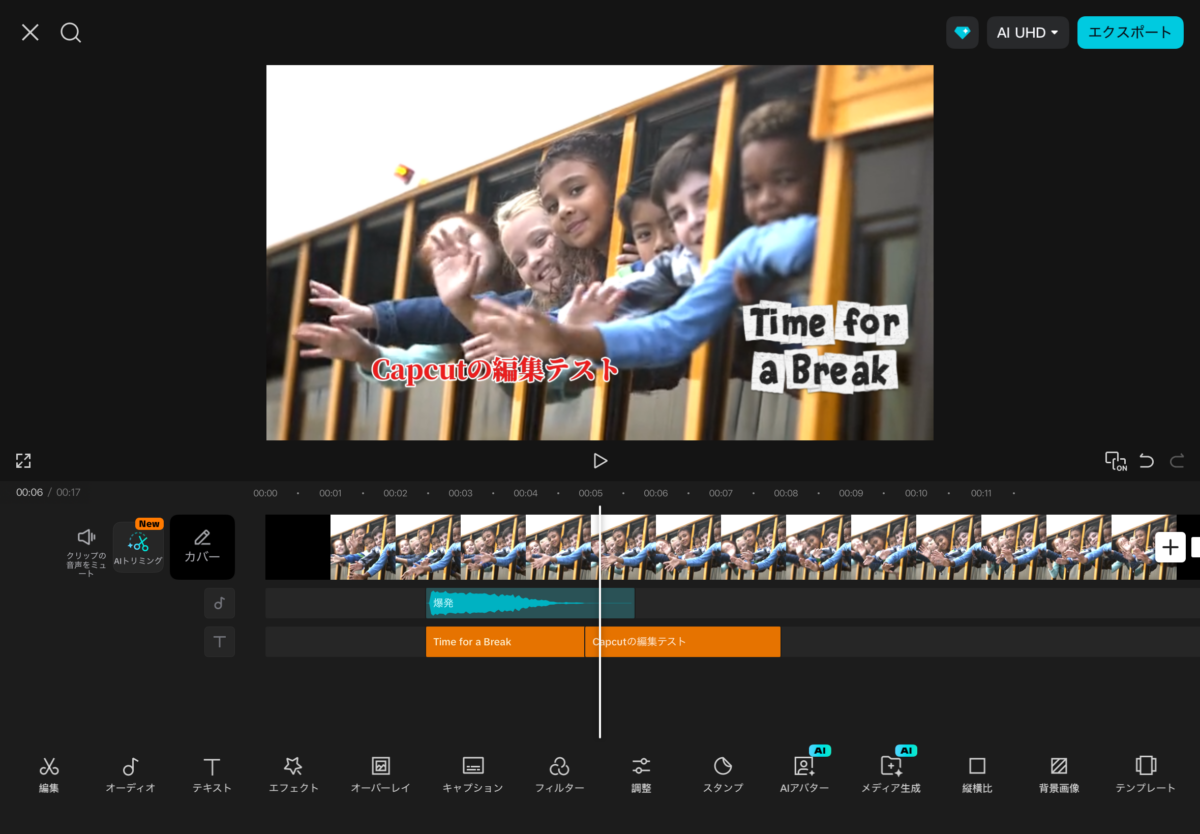1200x834 pixels.
Task: Open the フィルター tool
Action: pyautogui.click(x=559, y=775)
